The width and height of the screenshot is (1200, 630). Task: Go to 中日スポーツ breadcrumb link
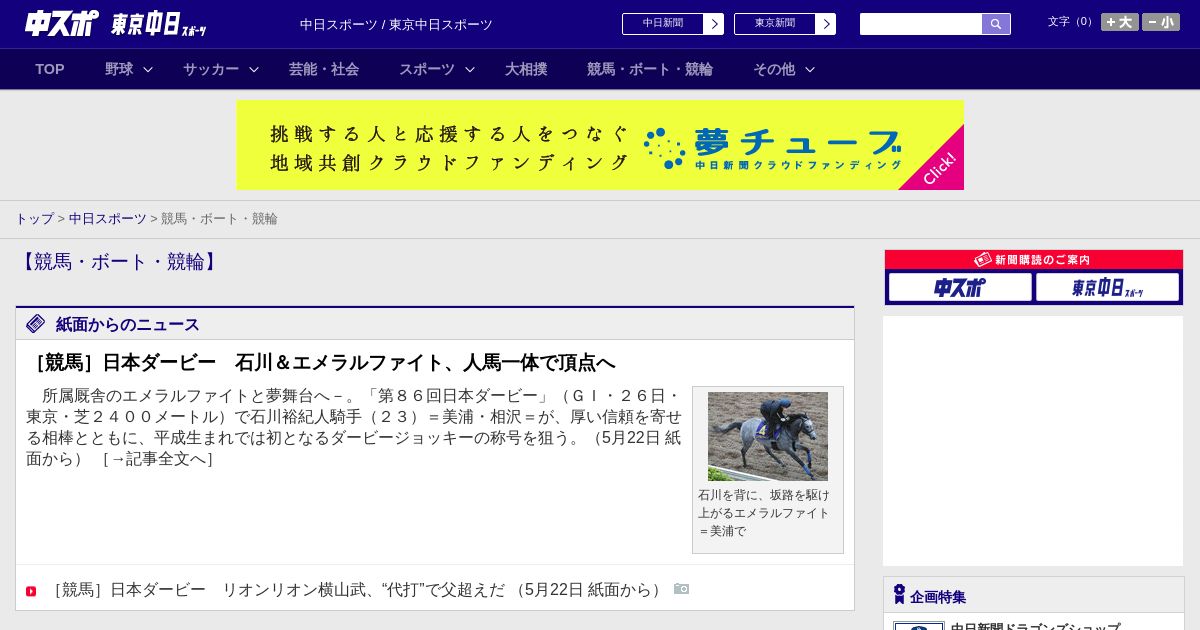click(x=108, y=218)
